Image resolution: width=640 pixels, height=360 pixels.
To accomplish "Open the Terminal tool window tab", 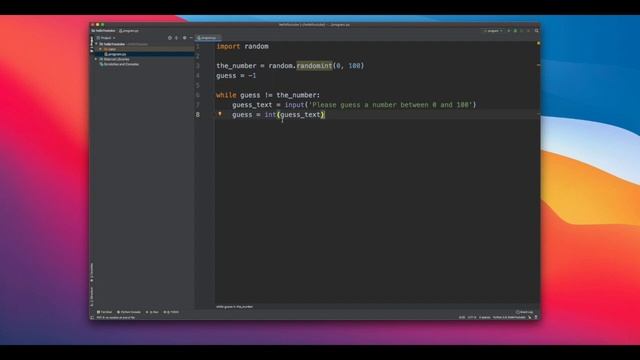I will coord(104,312).
